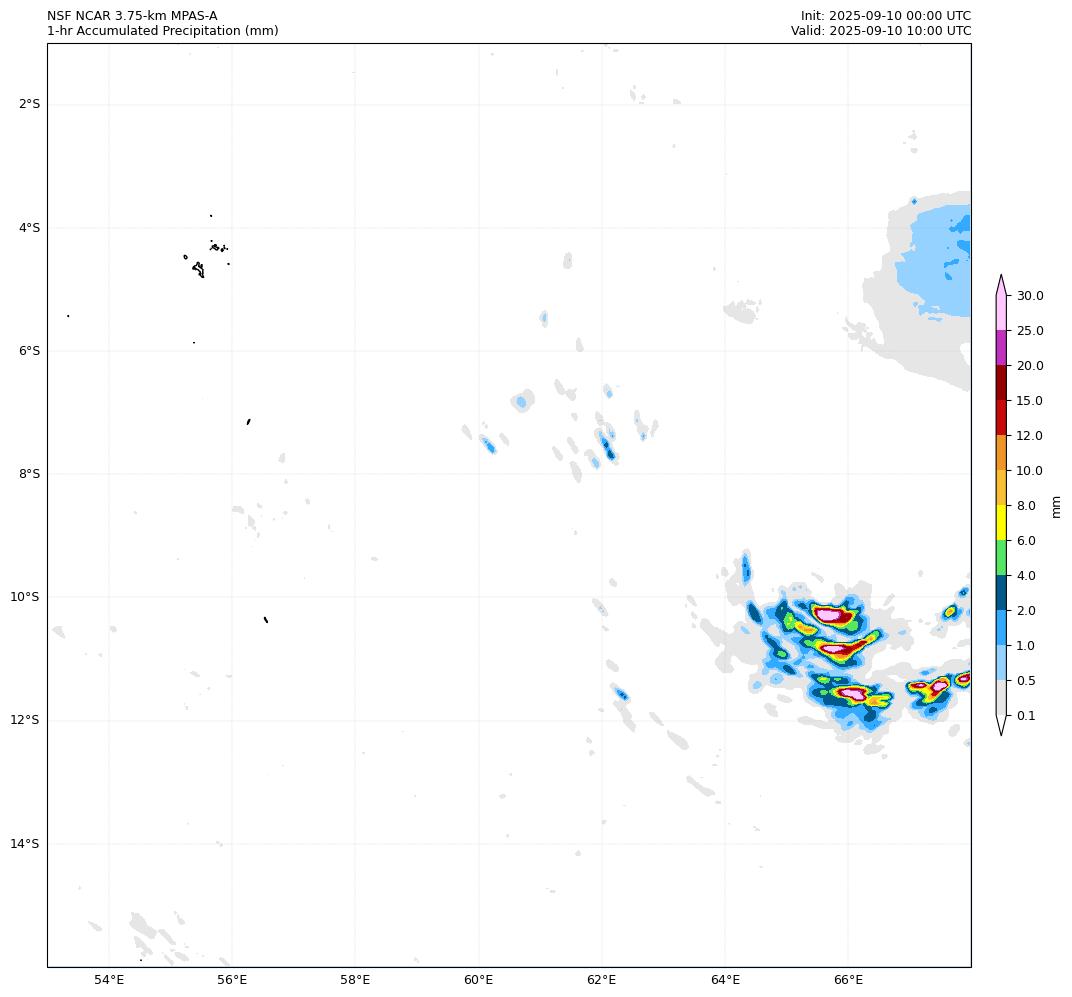Click the 10°S latitude axis label
The height and width of the screenshot is (997, 1072).
29,597
